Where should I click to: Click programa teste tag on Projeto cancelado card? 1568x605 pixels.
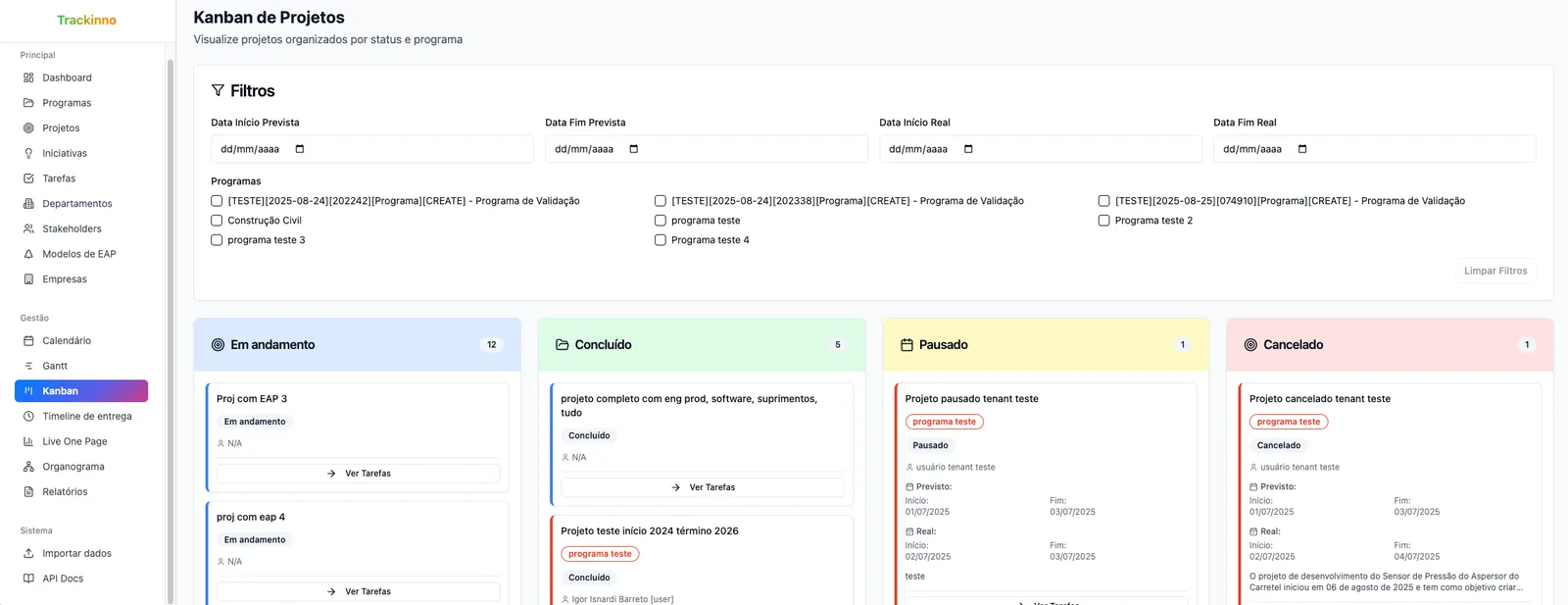coord(1289,422)
